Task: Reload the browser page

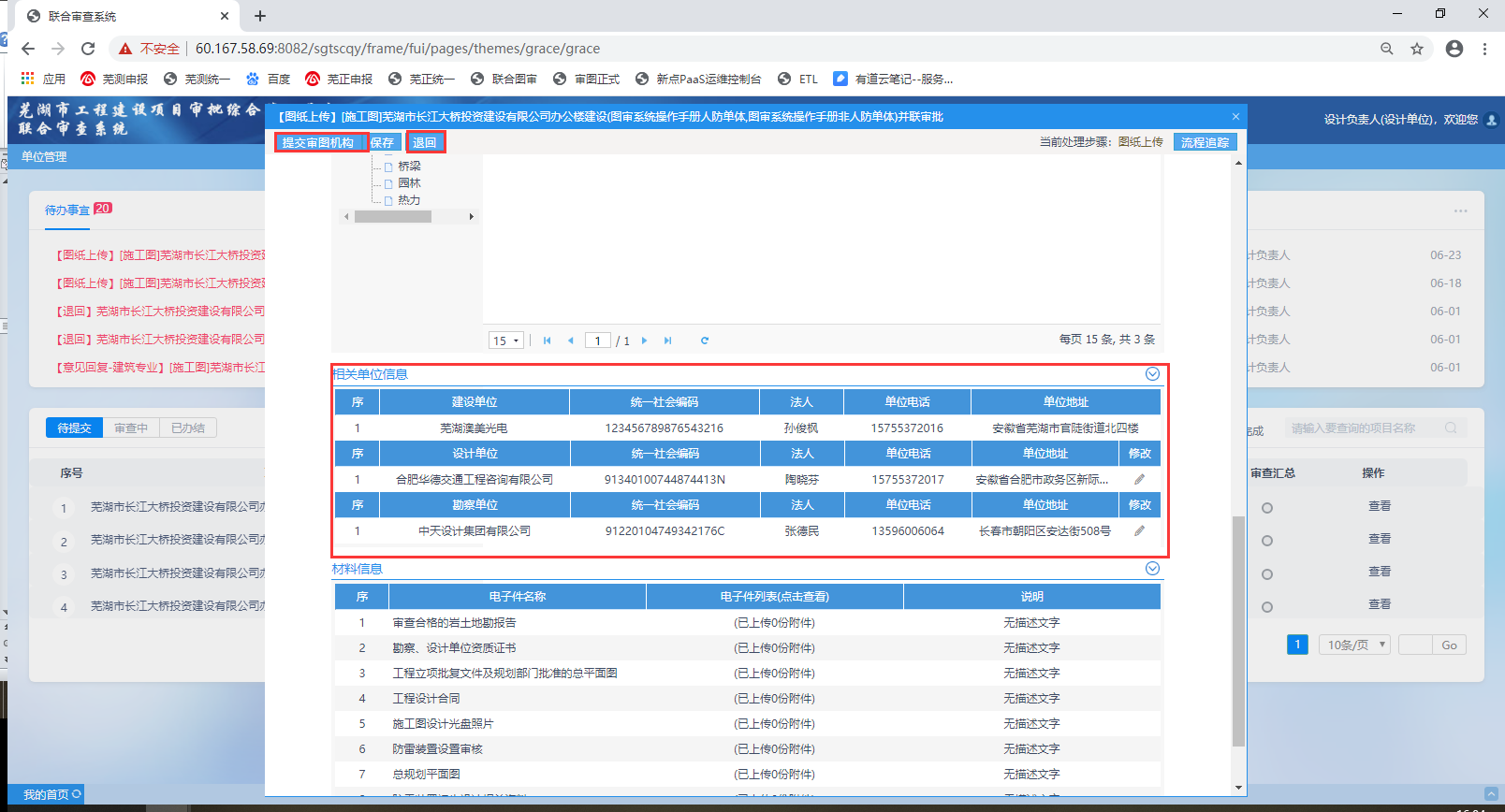Action: click(x=88, y=49)
